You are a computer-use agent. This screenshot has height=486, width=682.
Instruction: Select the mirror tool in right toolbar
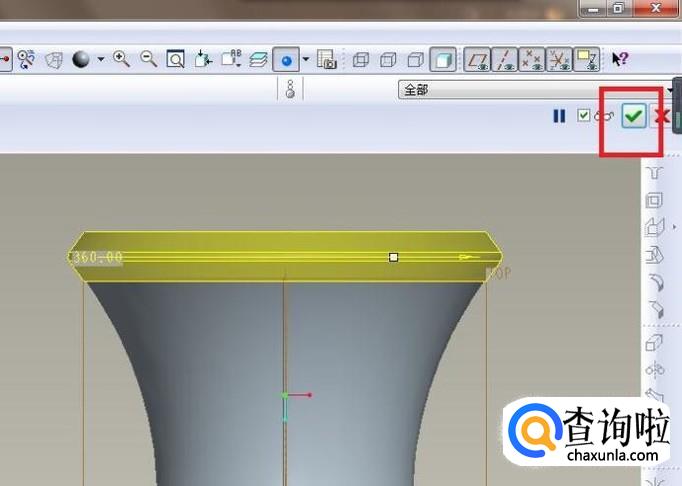[x=655, y=369]
